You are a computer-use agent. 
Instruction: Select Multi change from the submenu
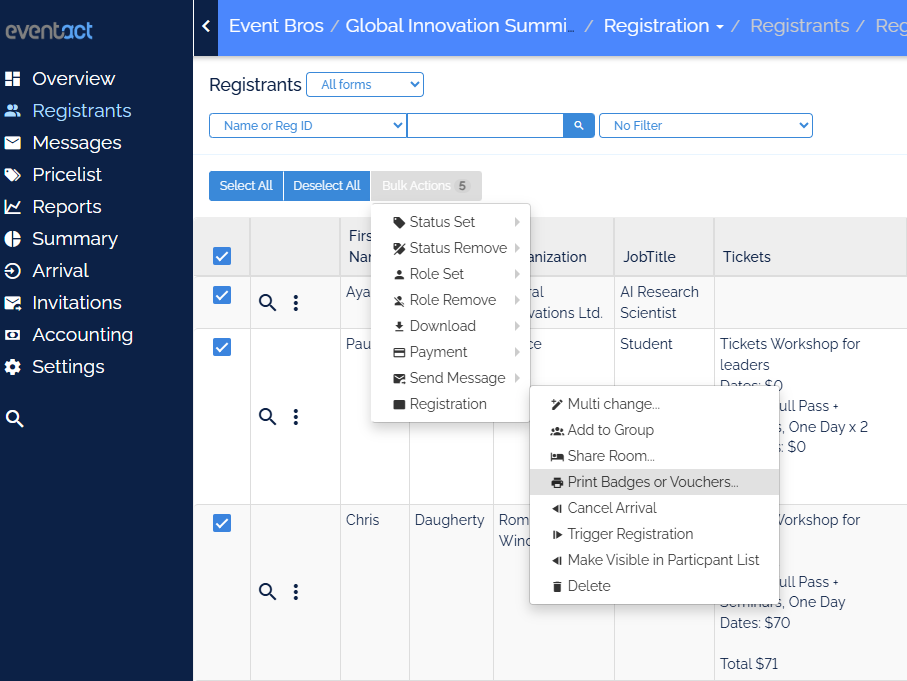(613, 404)
